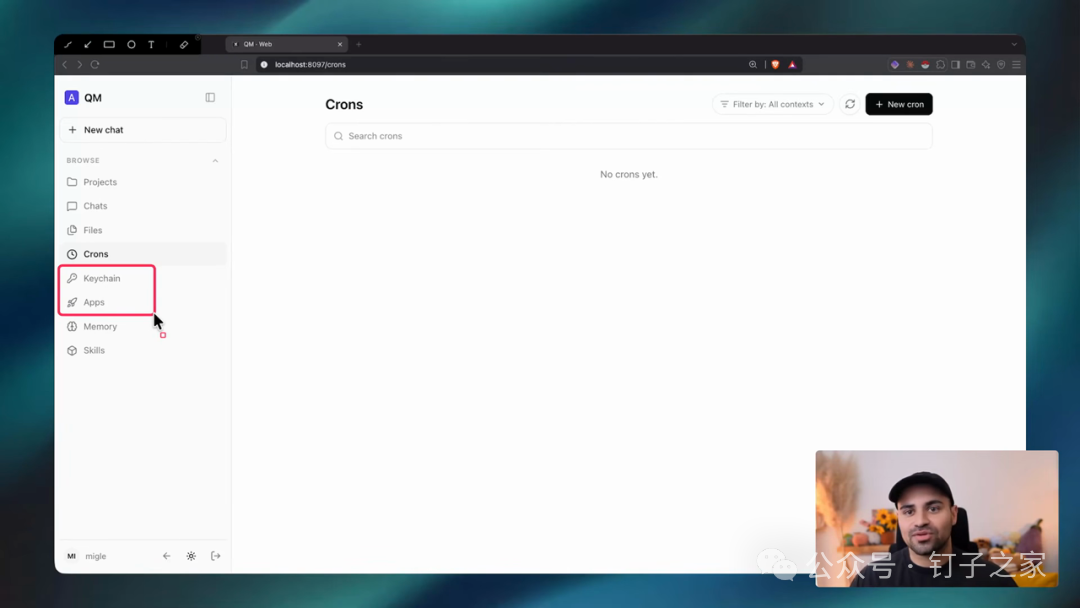Open Memory in the sidebar
1080x608 pixels.
(x=143, y=326)
